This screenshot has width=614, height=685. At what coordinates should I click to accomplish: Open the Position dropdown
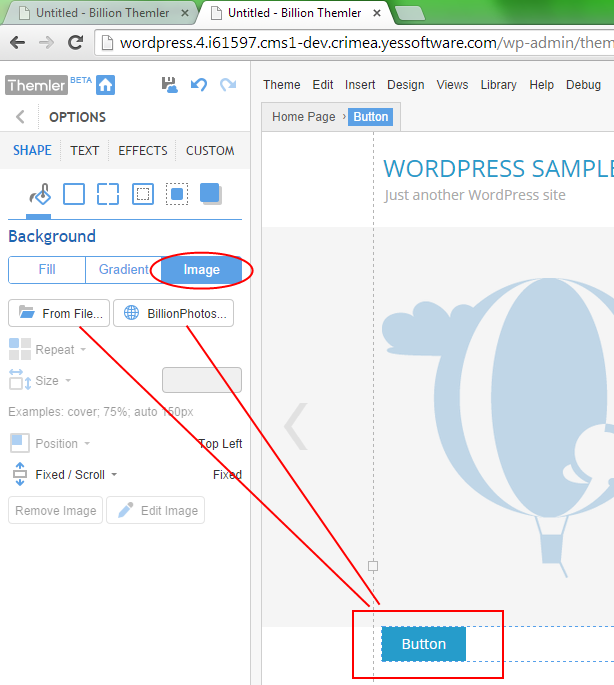(61, 444)
